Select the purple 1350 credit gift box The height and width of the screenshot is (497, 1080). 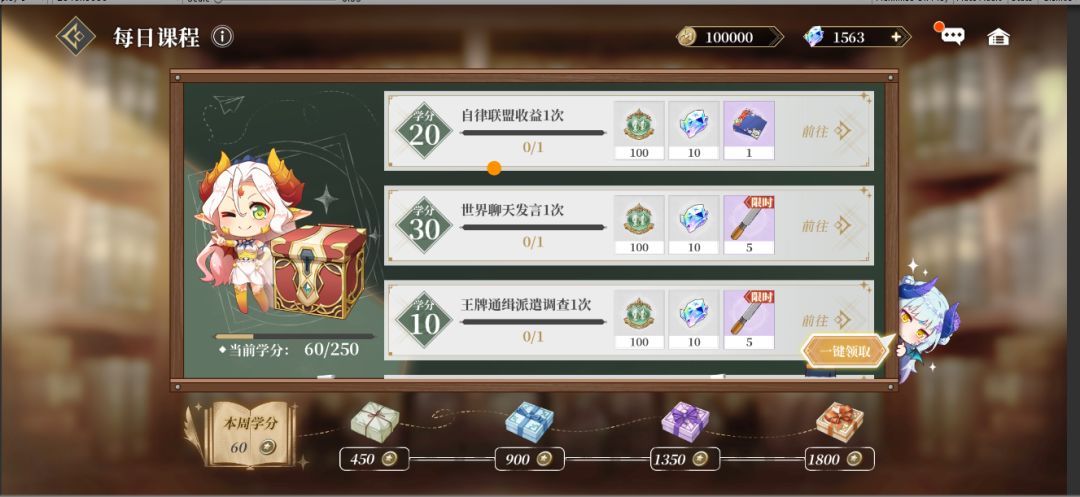click(x=685, y=422)
